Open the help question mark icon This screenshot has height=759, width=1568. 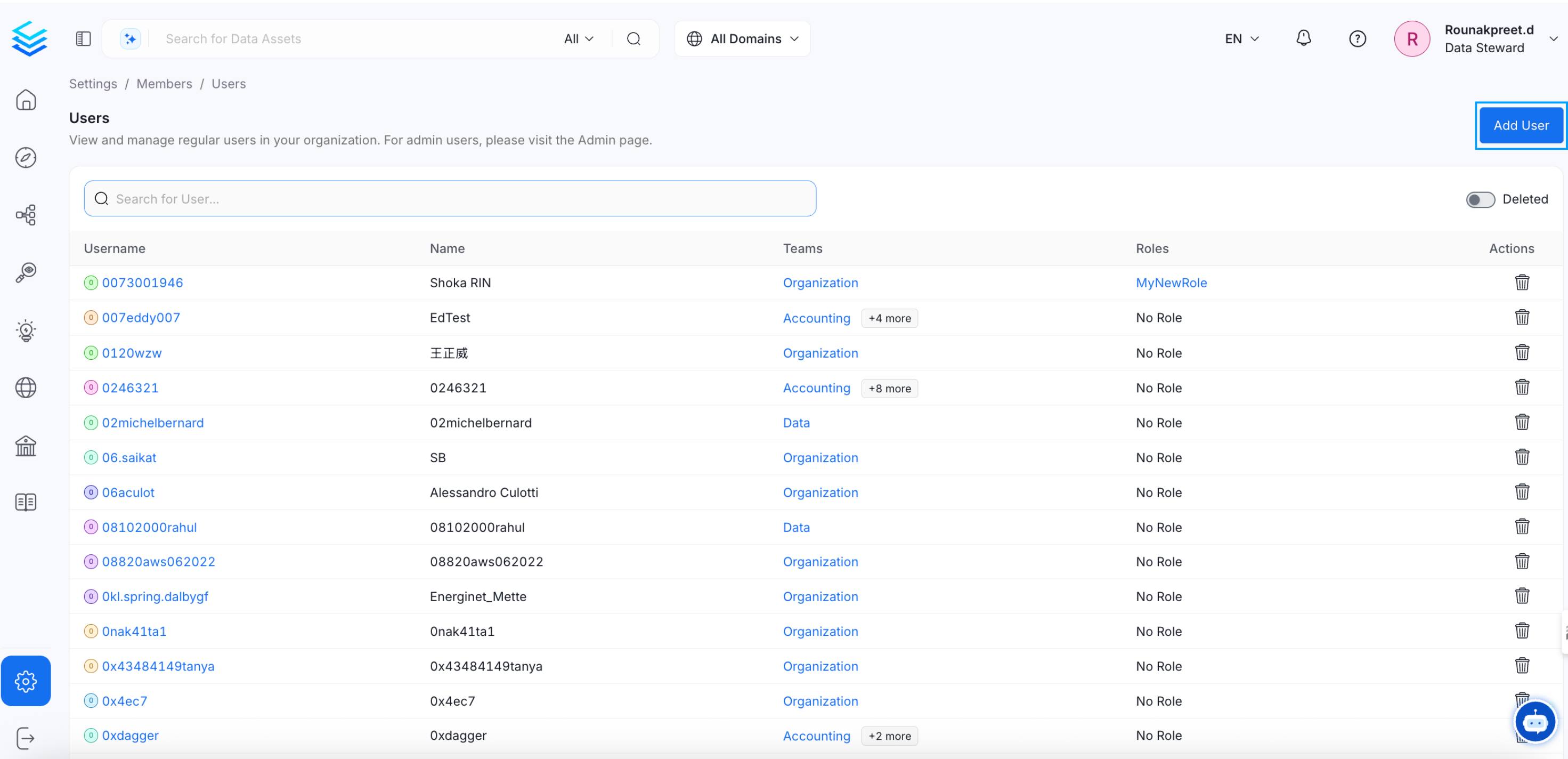1357,38
